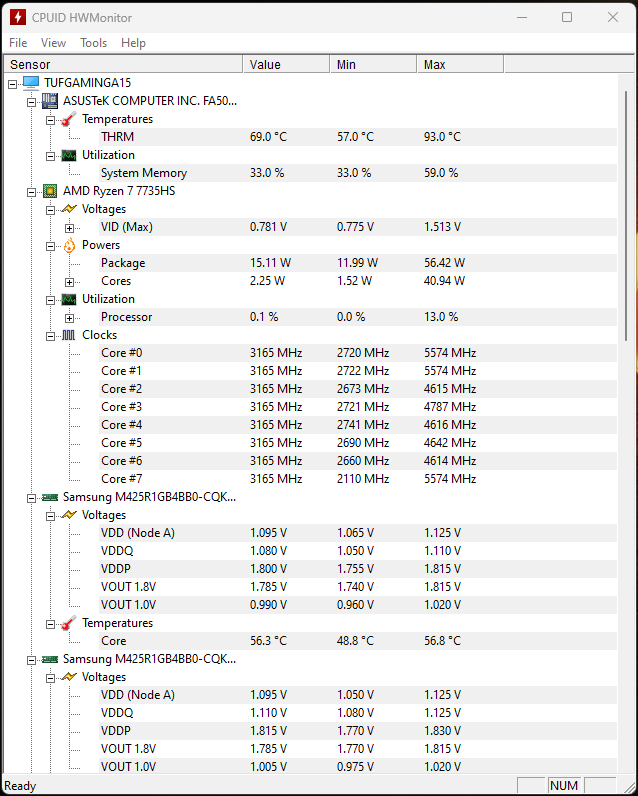Click the Samsung memory Temperatures thermometer icon
The height and width of the screenshot is (796, 638).
coord(69,623)
